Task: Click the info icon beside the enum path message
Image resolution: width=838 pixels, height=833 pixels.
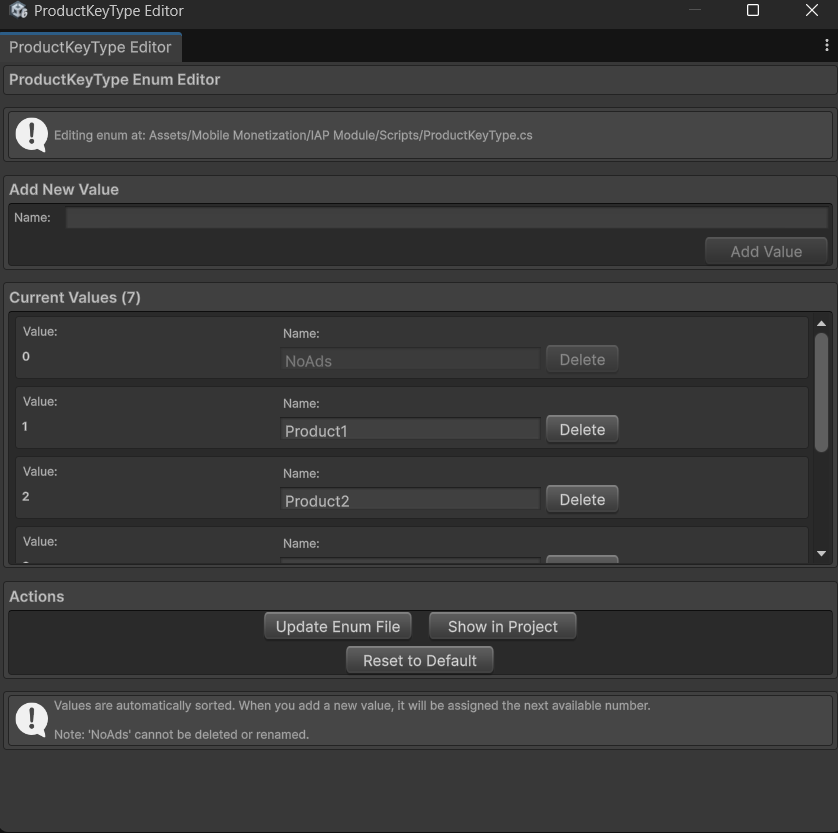Action: pyautogui.click(x=31, y=134)
